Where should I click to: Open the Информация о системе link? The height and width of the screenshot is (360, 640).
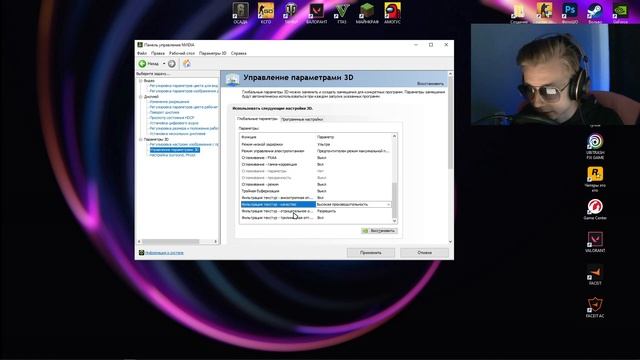pyautogui.click(x=164, y=253)
